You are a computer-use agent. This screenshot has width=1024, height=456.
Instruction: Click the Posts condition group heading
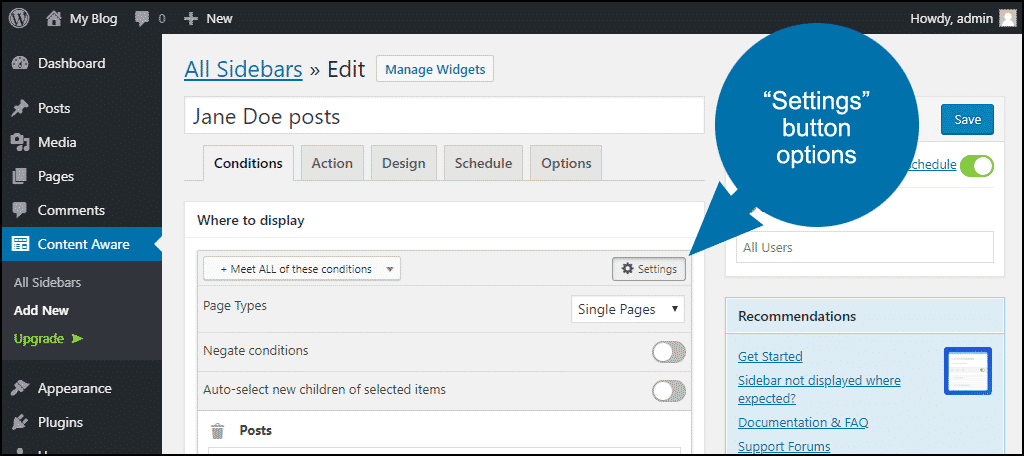255,431
